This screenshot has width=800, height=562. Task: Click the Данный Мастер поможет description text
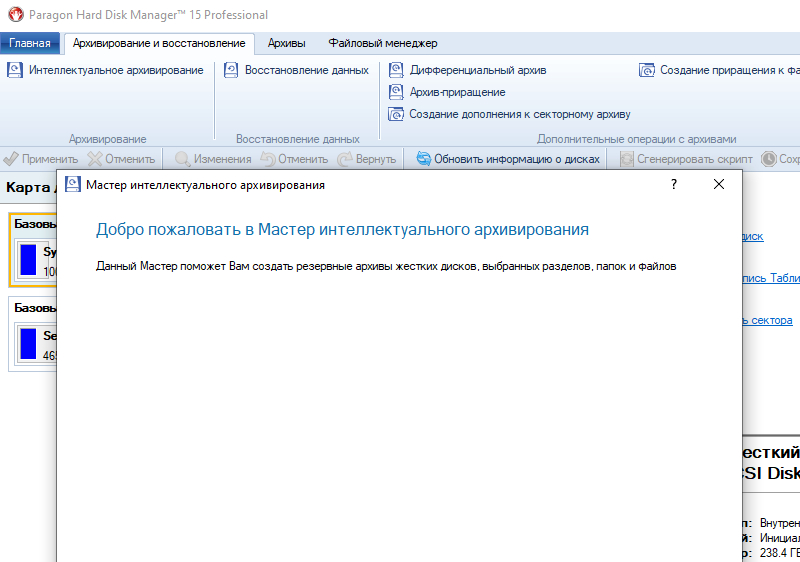pos(386,266)
